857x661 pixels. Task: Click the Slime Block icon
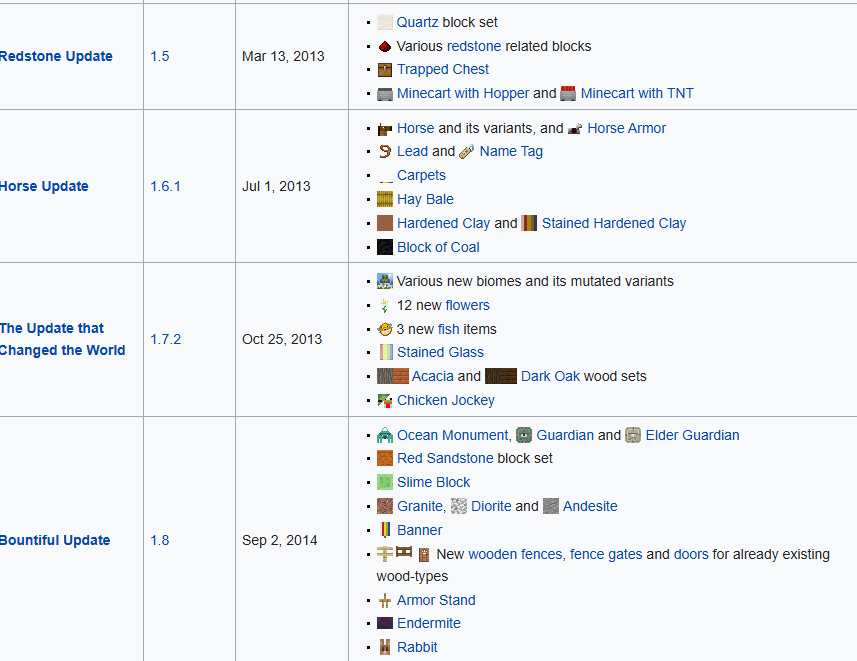[385, 482]
